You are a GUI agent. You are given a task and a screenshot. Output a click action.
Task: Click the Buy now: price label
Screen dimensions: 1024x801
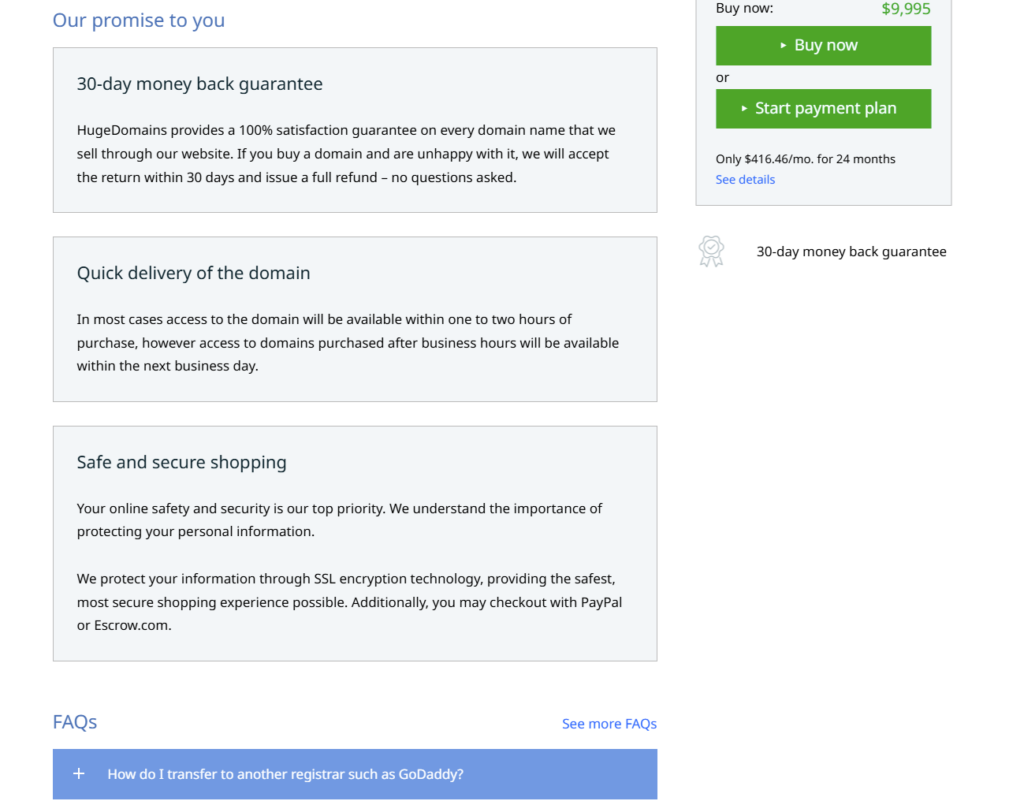(x=744, y=8)
